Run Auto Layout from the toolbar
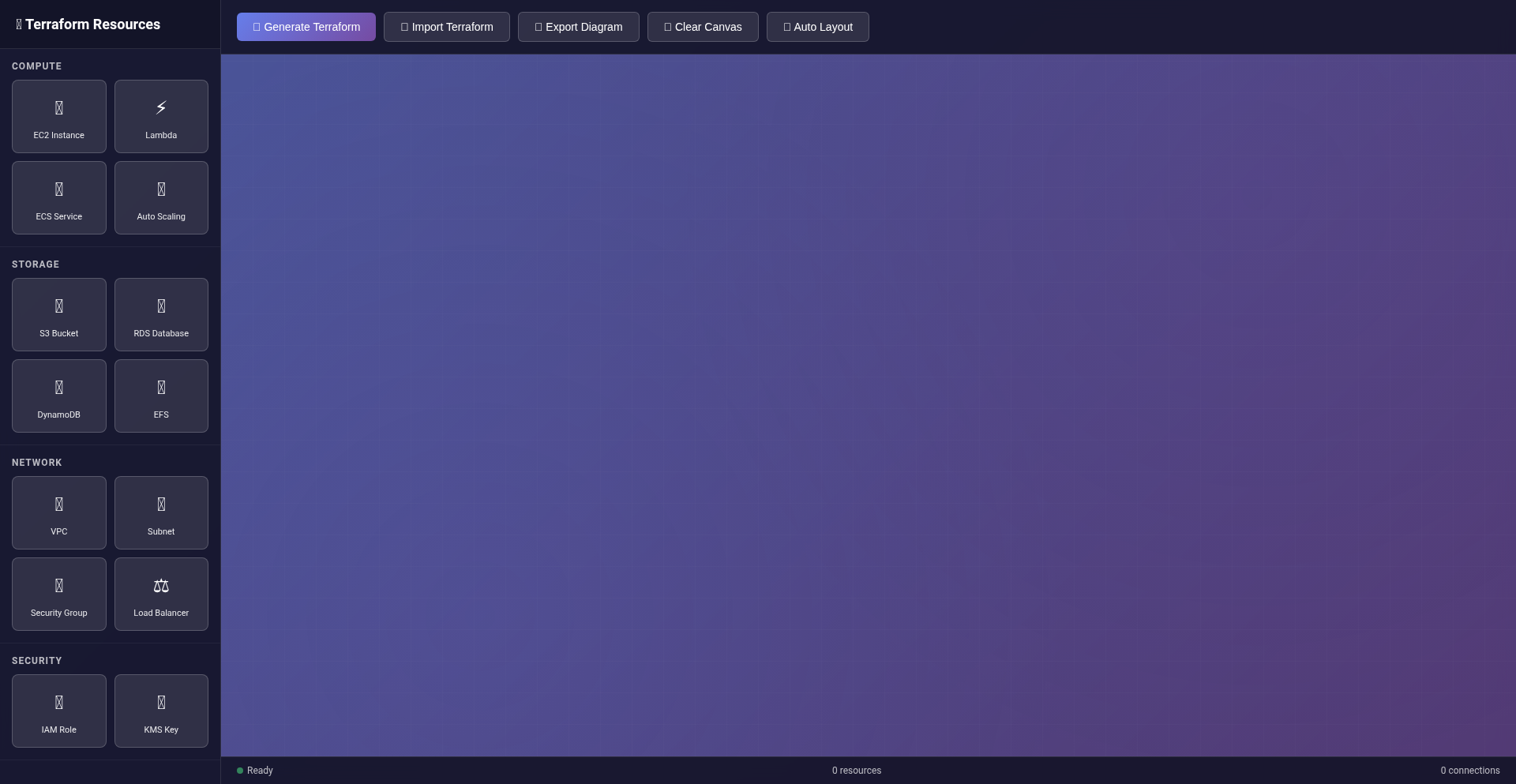Image resolution: width=1516 pixels, height=784 pixels. point(818,27)
